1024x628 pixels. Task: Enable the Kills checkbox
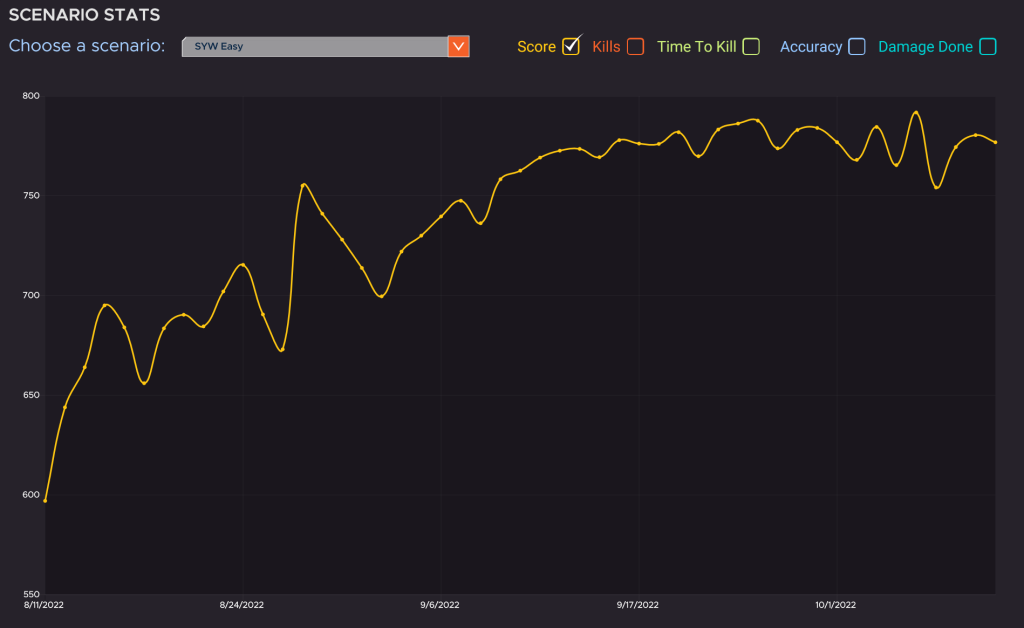coord(635,46)
